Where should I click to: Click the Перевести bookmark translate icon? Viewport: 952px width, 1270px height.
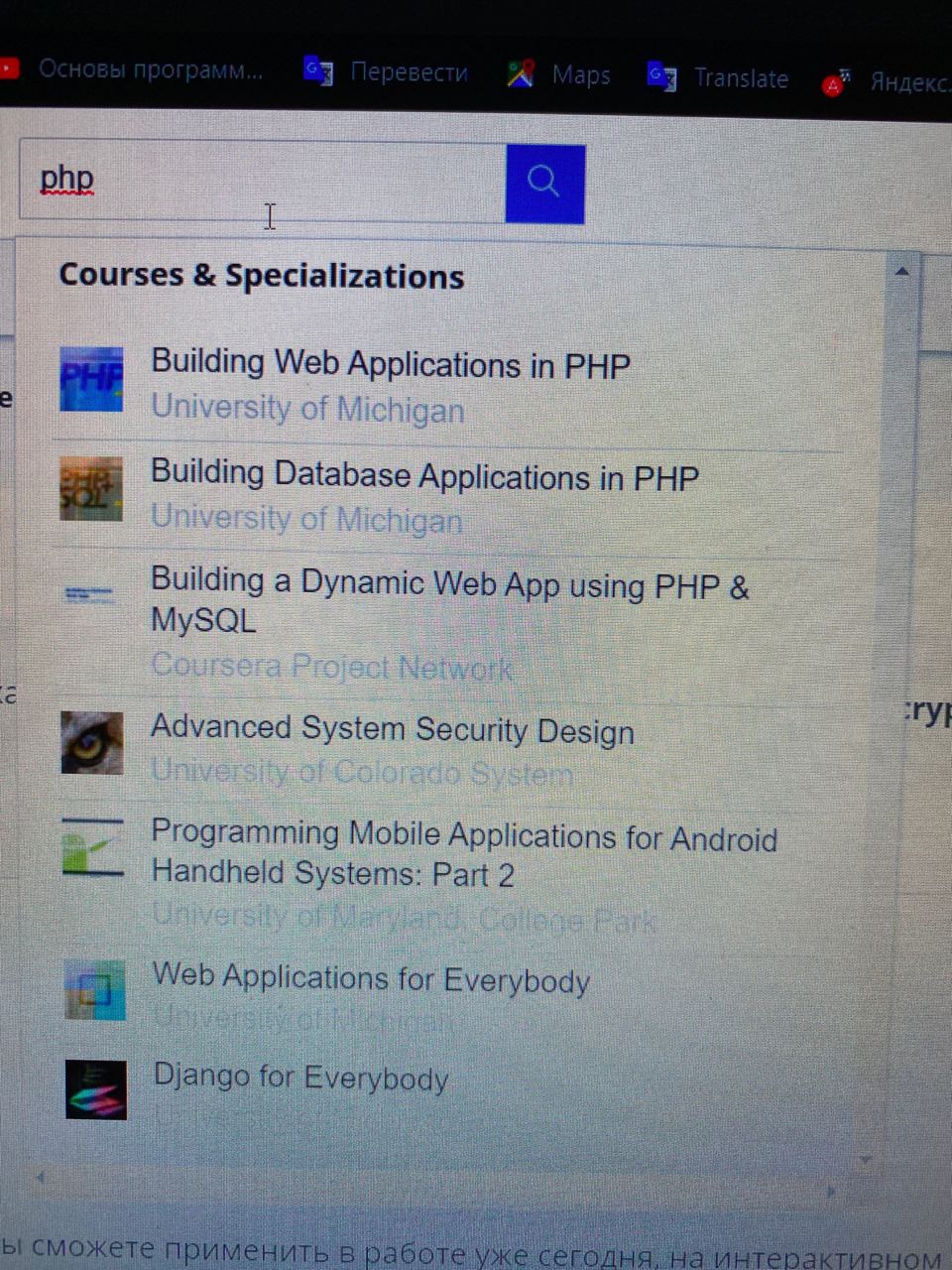317,70
